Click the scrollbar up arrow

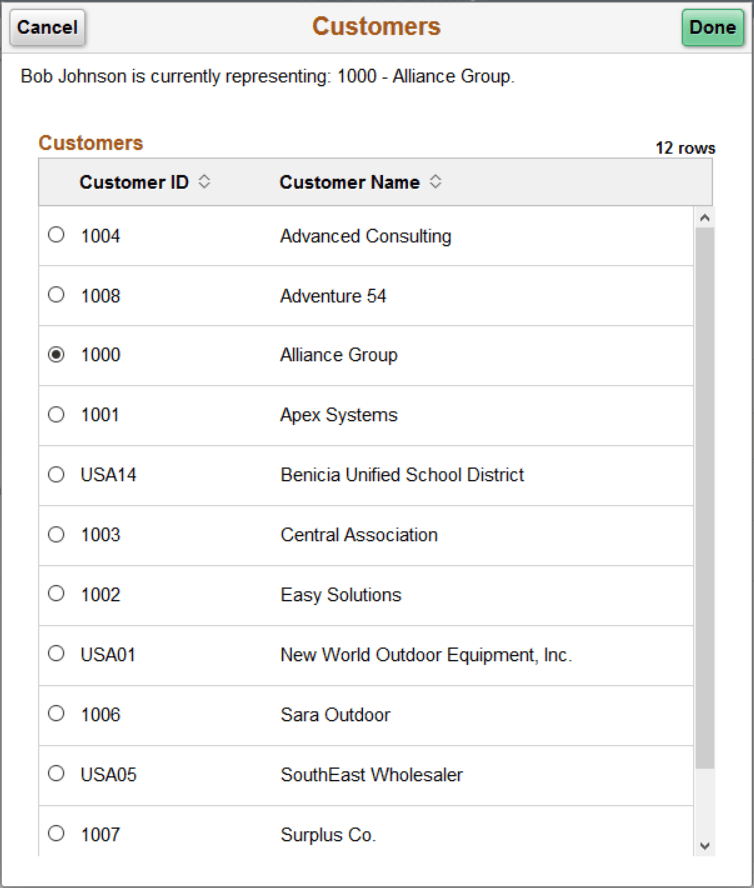pyautogui.click(x=704, y=217)
